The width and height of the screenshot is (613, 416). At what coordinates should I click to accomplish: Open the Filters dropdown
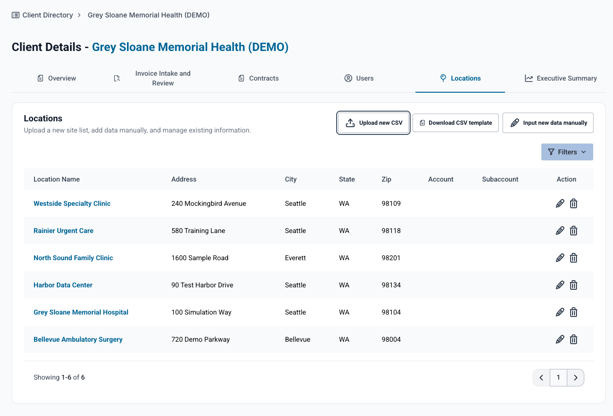[x=567, y=152]
